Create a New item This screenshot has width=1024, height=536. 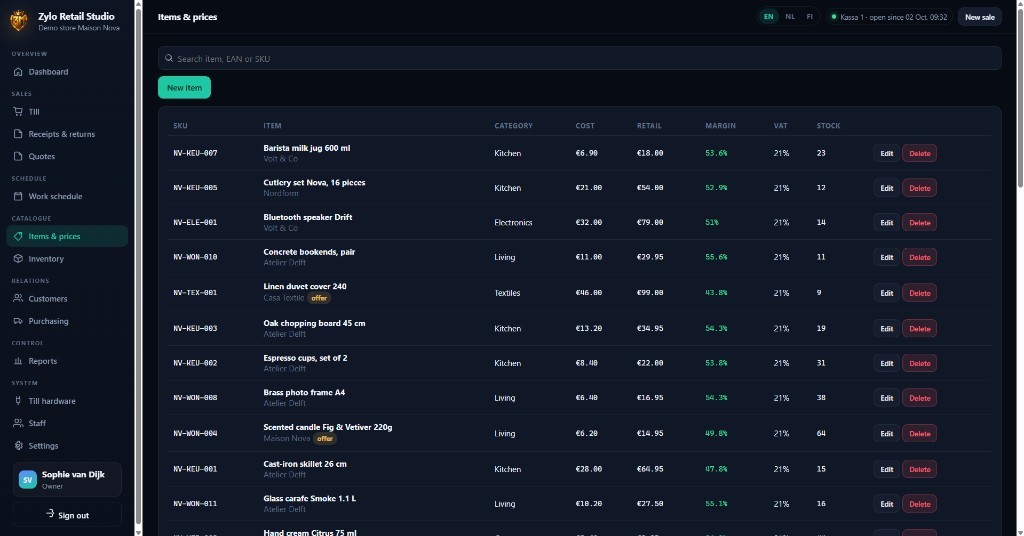click(x=184, y=87)
